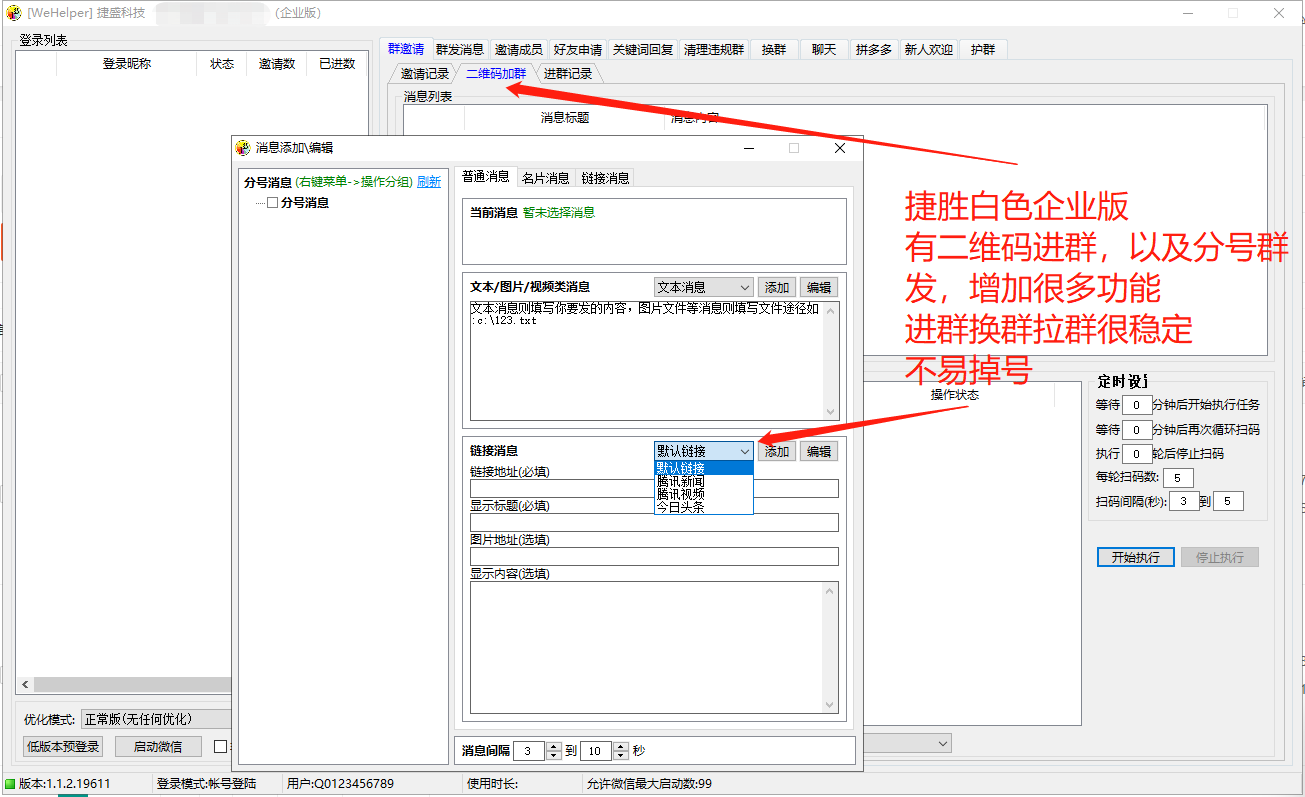Tick the 分号消息 checkbox in the tree

pyautogui.click(x=272, y=203)
